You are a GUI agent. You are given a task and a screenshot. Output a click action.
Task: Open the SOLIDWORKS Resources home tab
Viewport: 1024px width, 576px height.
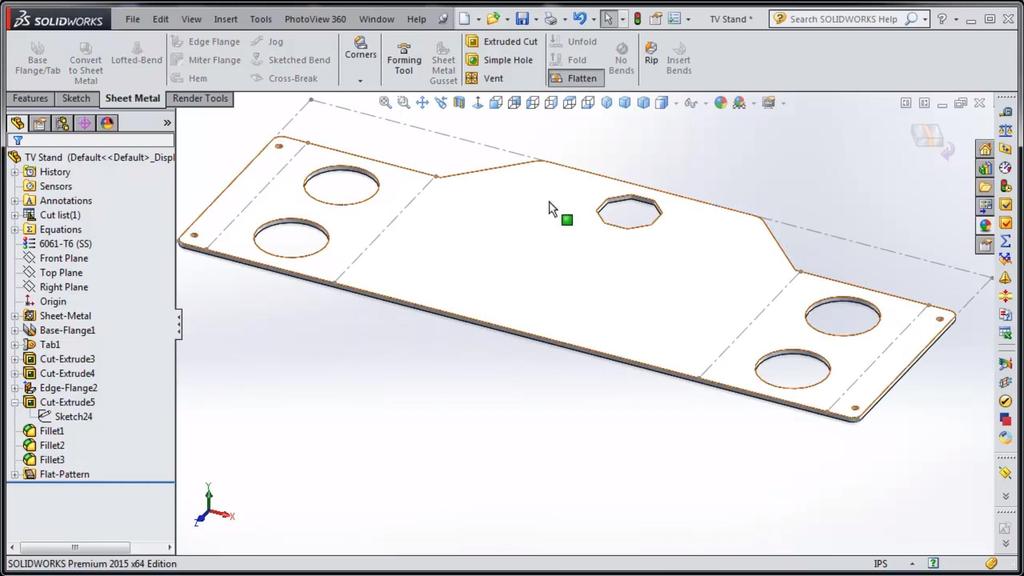tap(985, 150)
